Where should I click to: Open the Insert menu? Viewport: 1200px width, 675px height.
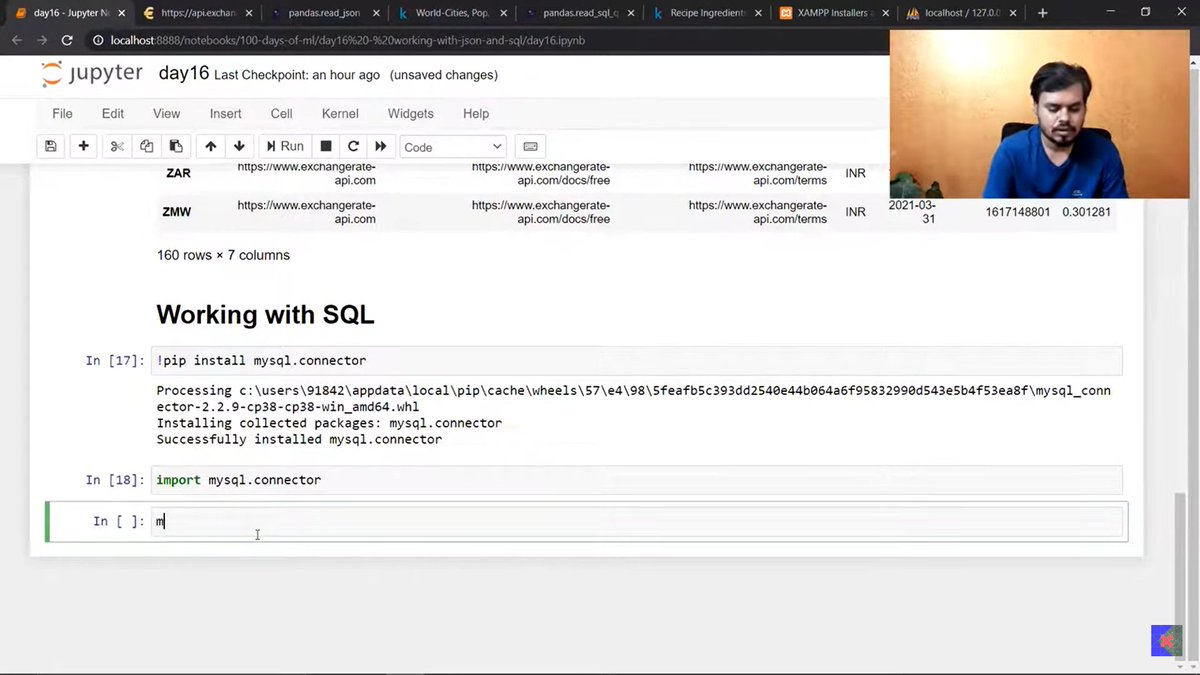click(x=226, y=114)
